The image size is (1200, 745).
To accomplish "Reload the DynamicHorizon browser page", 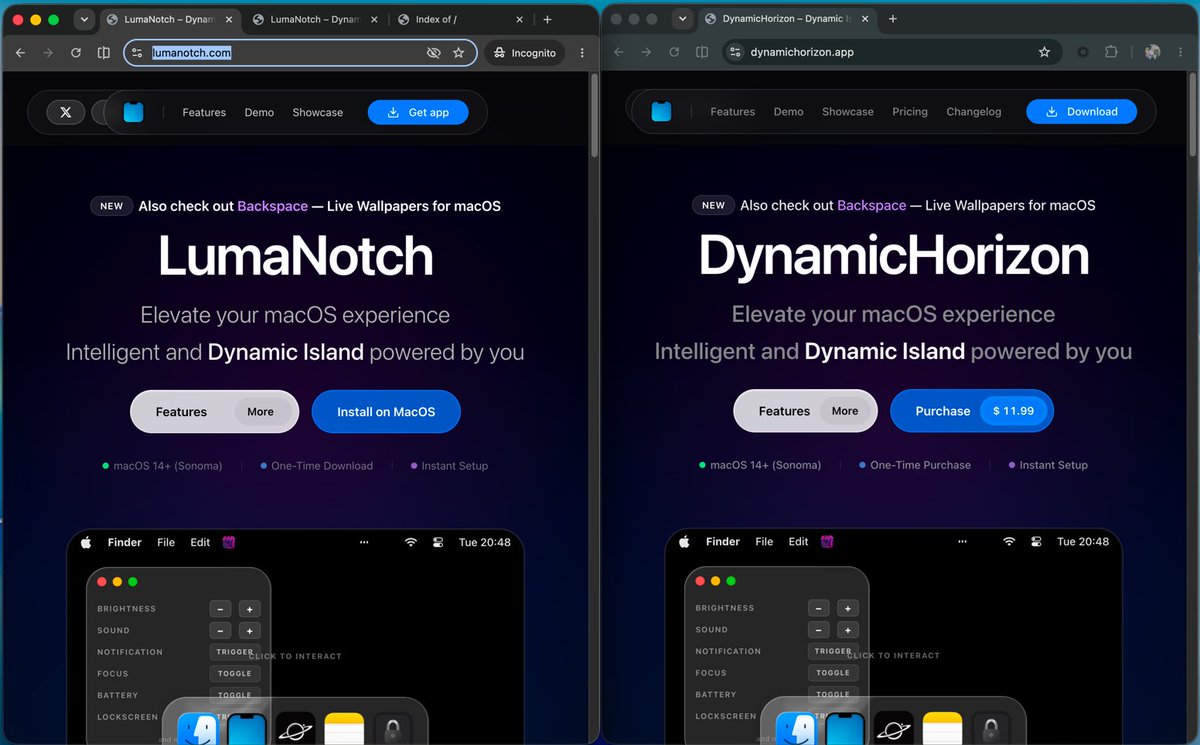I will [674, 52].
